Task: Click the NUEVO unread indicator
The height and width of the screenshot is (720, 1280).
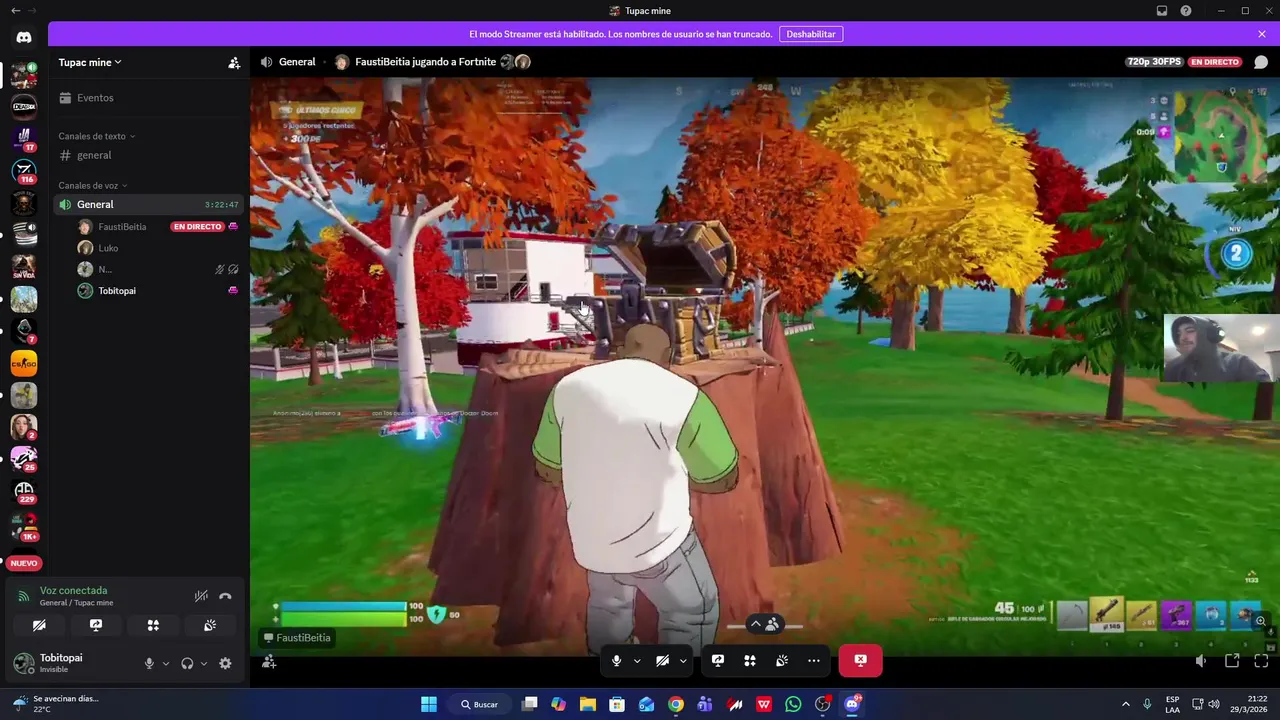Action: 24,563
